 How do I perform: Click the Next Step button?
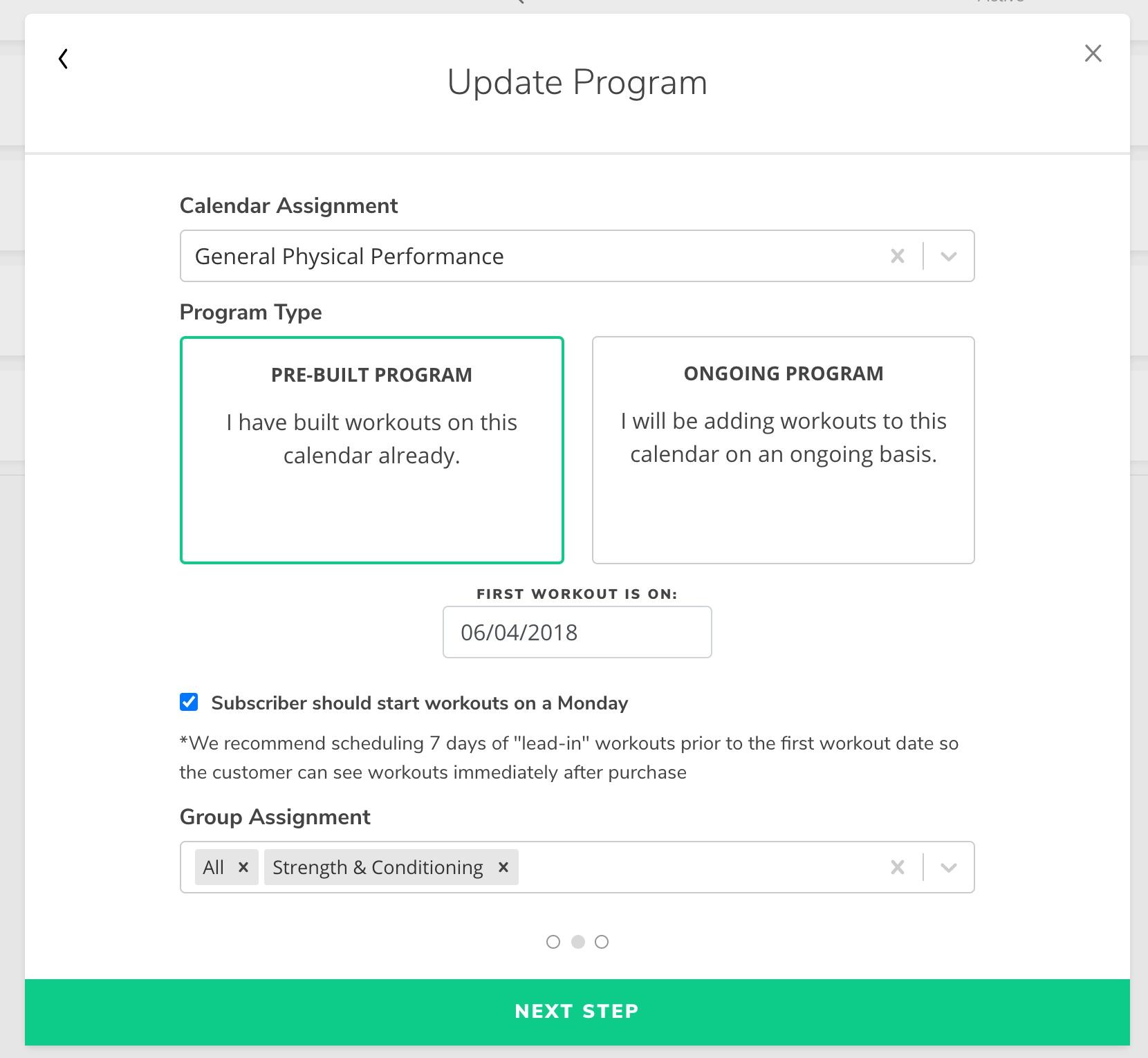pos(577,1012)
